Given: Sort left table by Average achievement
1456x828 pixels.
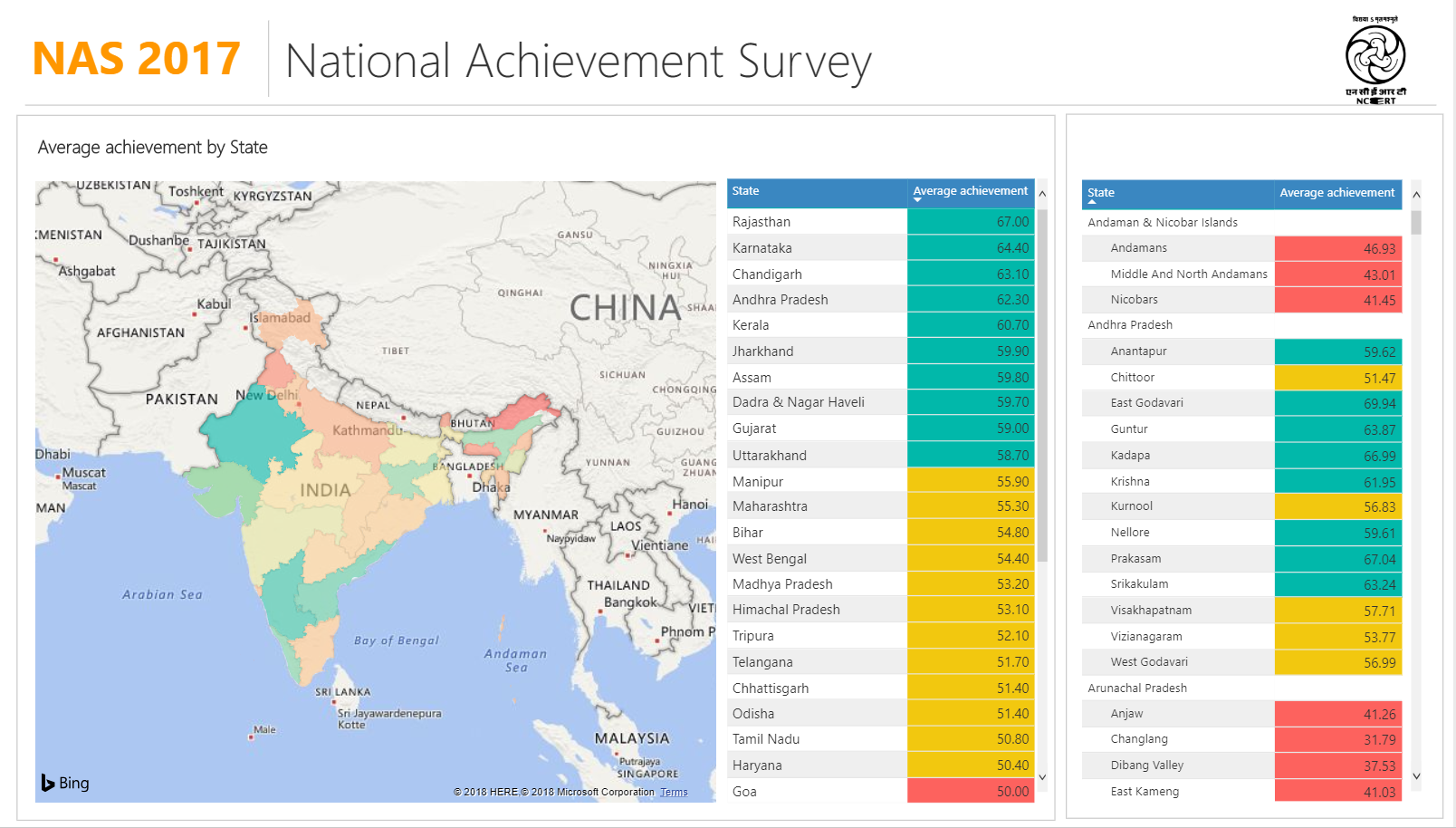Looking at the screenshot, I should (x=971, y=193).
